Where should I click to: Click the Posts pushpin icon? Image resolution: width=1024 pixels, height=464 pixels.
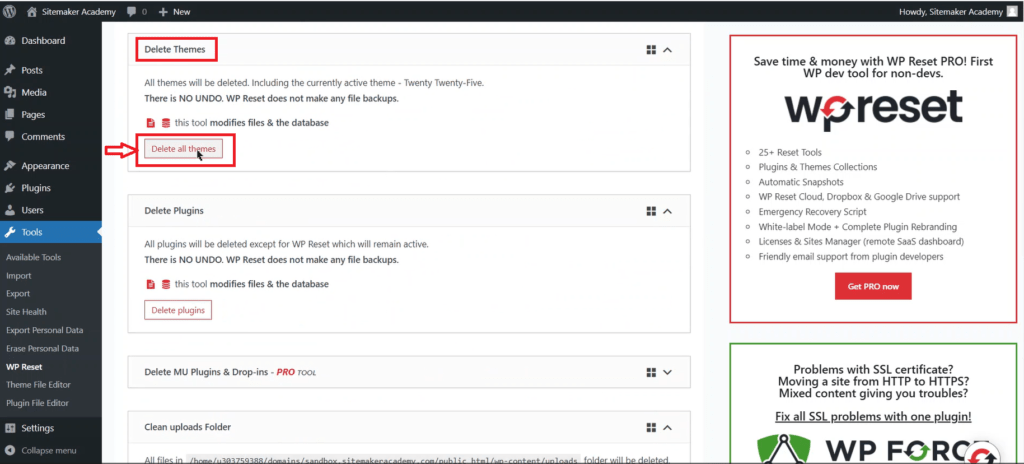[10, 70]
